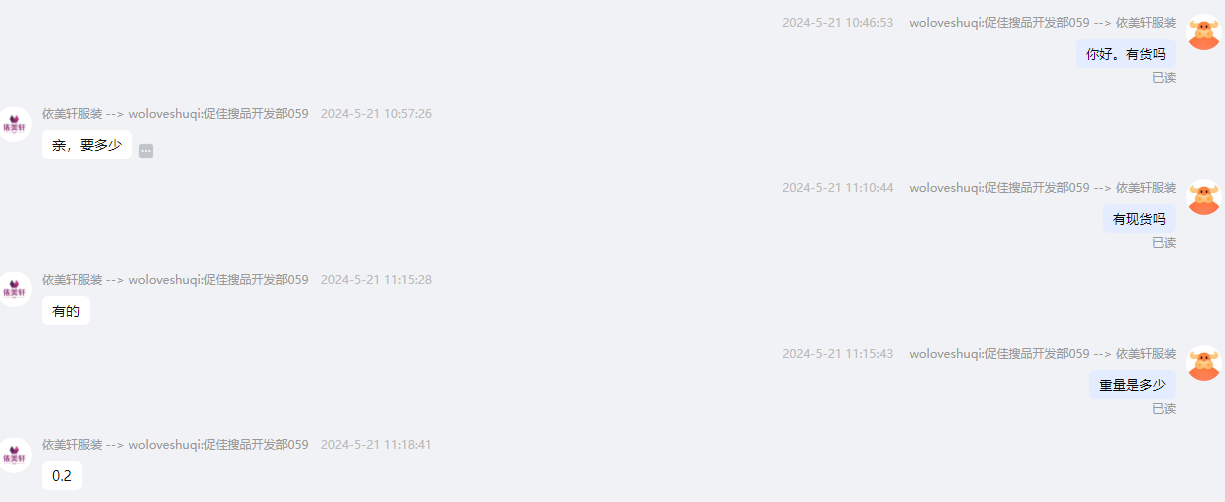This screenshot has height=502, width=1225.
Task: Click the 10:46:53 timestamp
Action: pos(838,22)
